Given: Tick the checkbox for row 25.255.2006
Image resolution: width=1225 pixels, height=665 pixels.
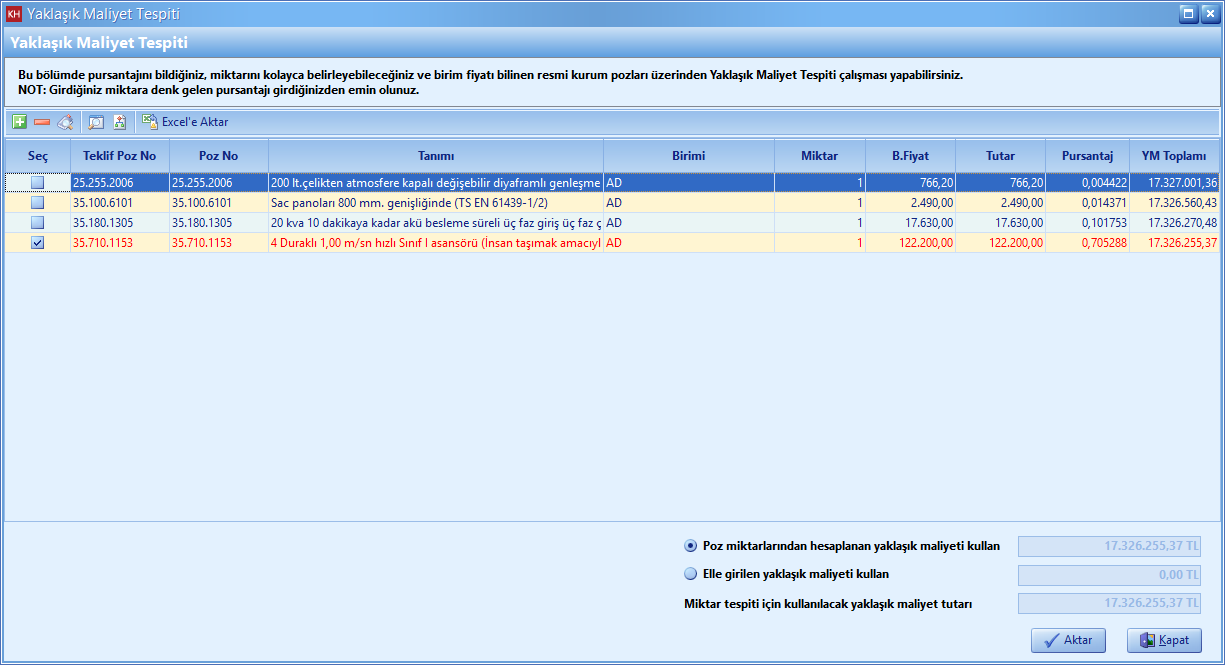Looking at the screenshot, I should (37, 183).
